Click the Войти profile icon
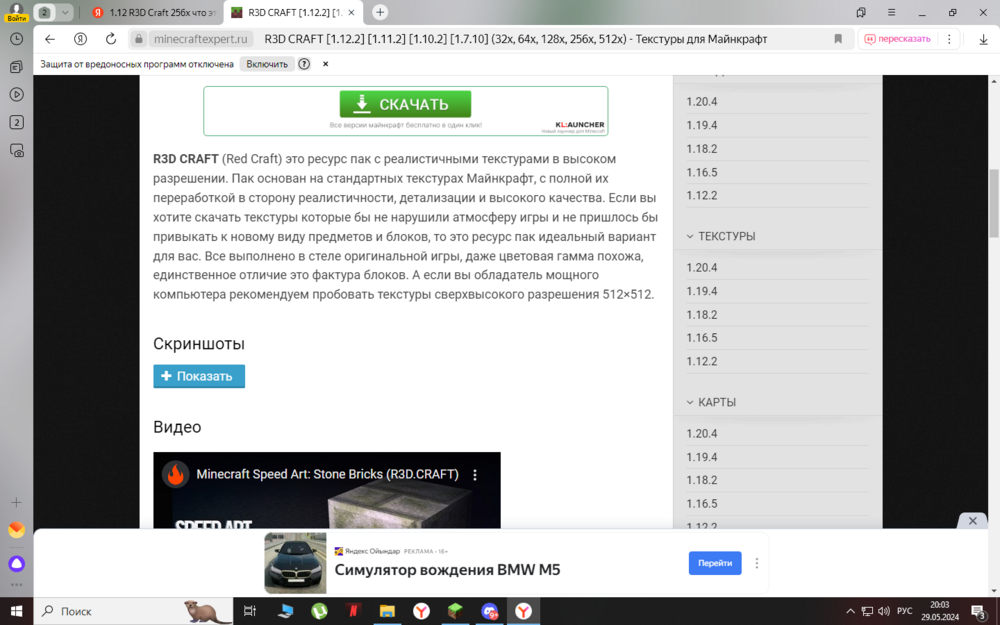This screenshot has width=1000, height=625. coord(16,11)
